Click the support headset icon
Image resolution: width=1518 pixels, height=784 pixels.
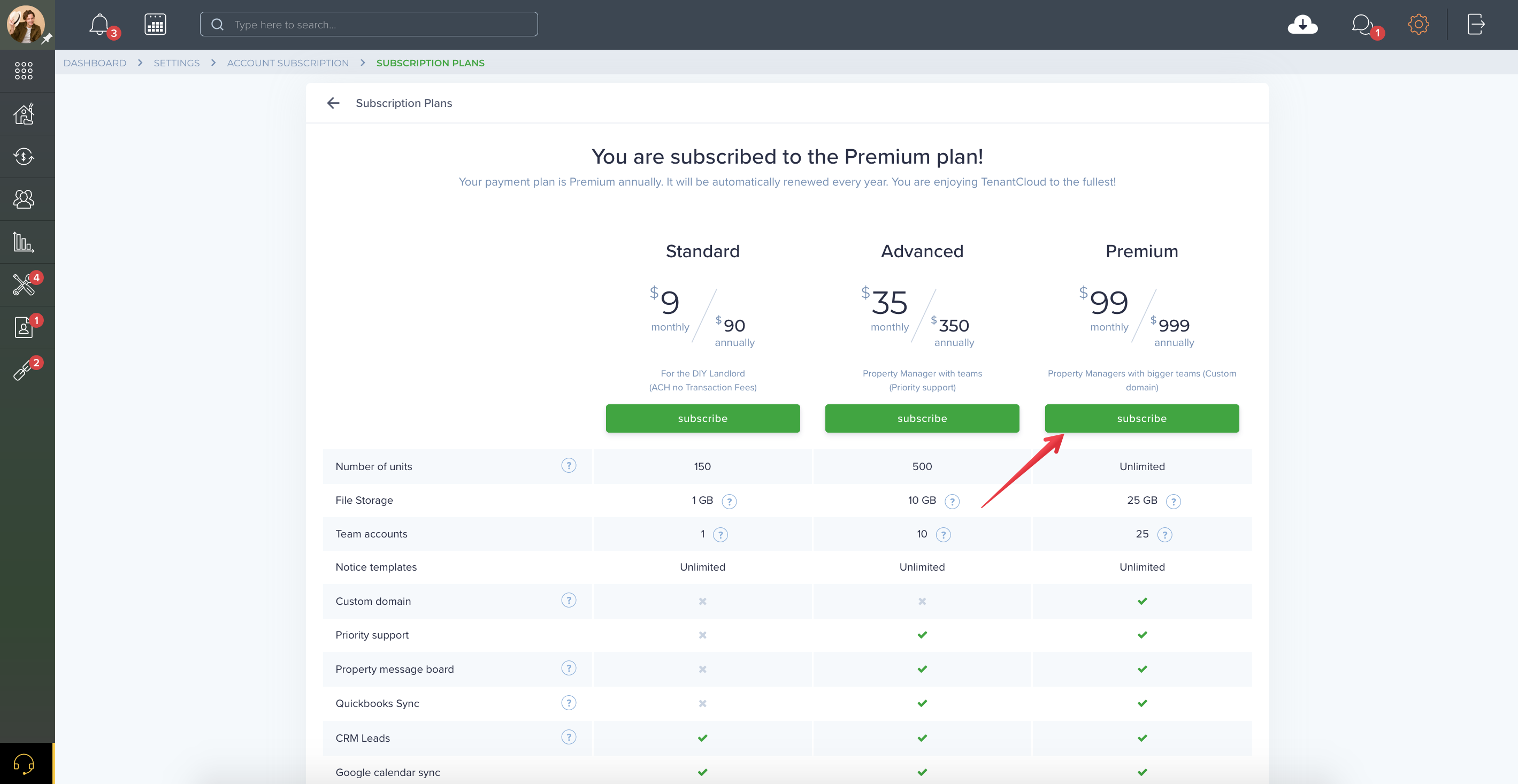tap(24, 764)
